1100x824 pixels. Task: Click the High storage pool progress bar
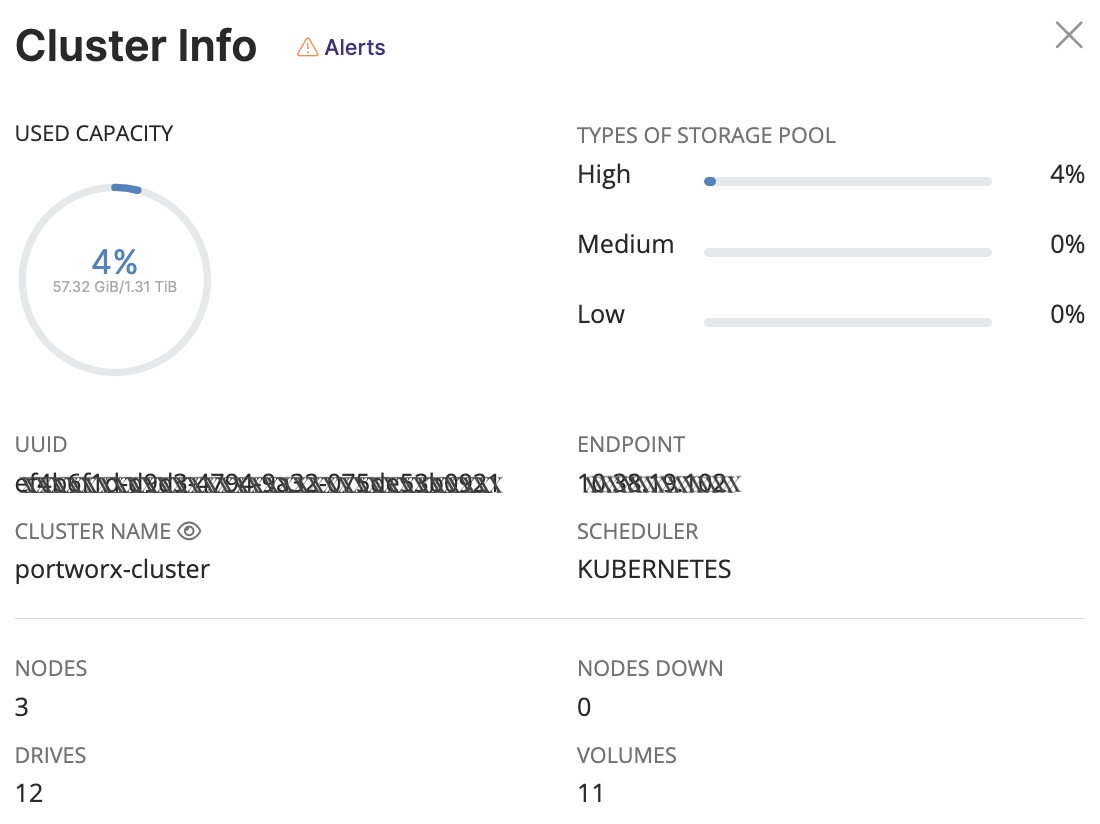[x=847, y=182]
